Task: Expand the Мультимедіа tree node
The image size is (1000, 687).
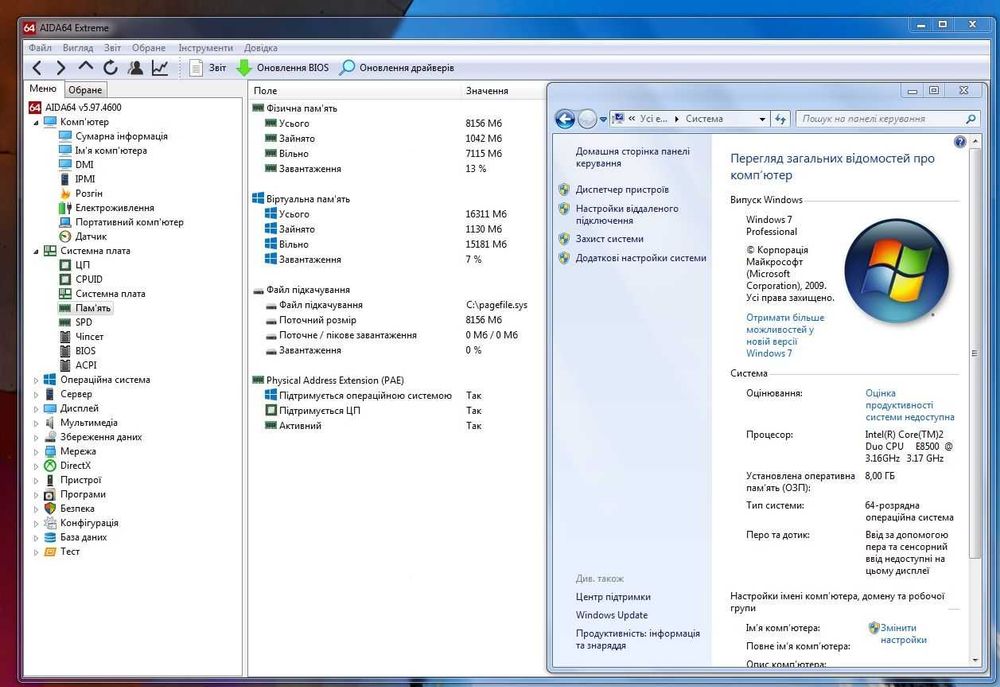Action: click(37, 423)
